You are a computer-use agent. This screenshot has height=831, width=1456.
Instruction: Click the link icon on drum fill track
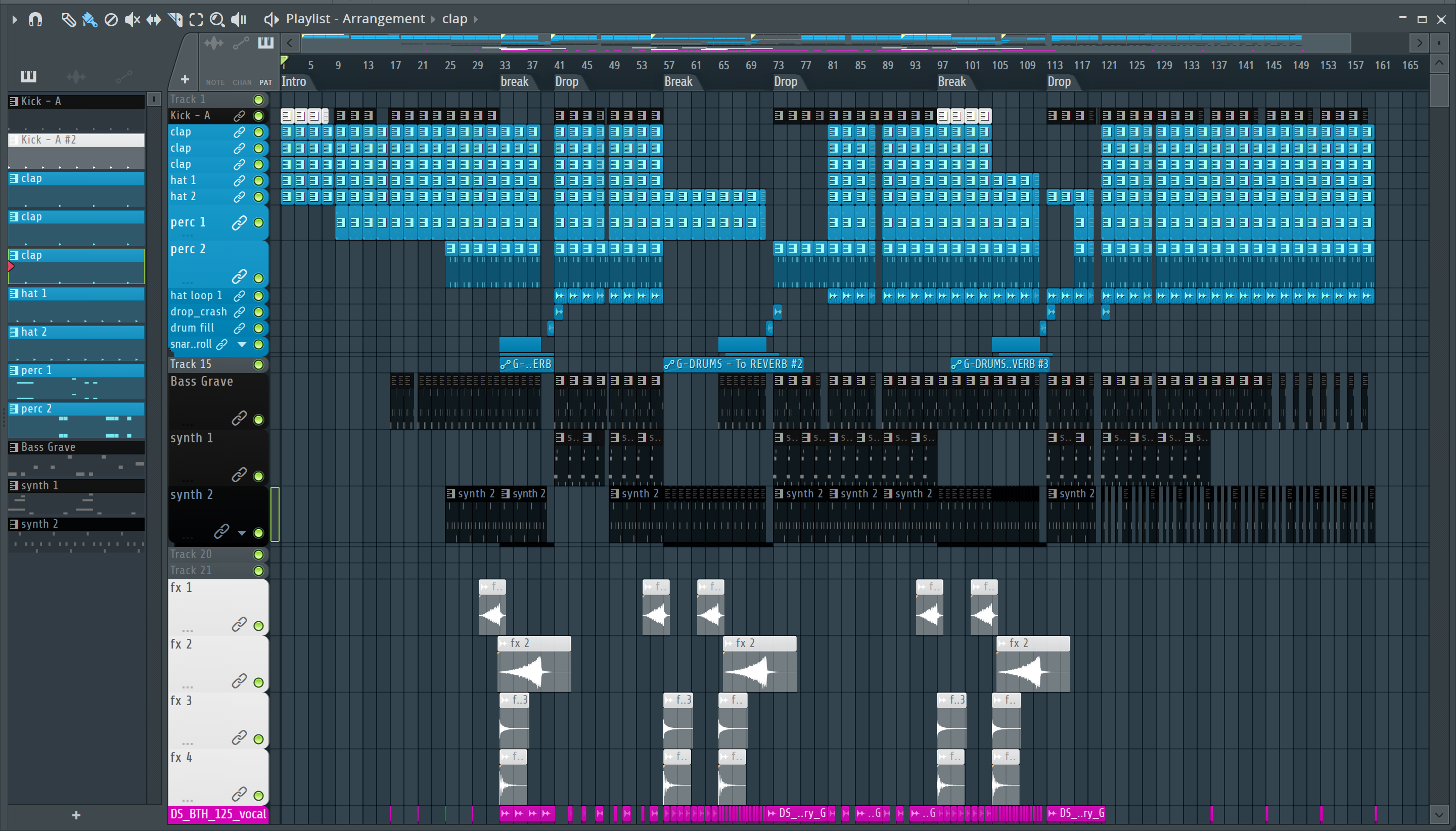pos(239,328)
